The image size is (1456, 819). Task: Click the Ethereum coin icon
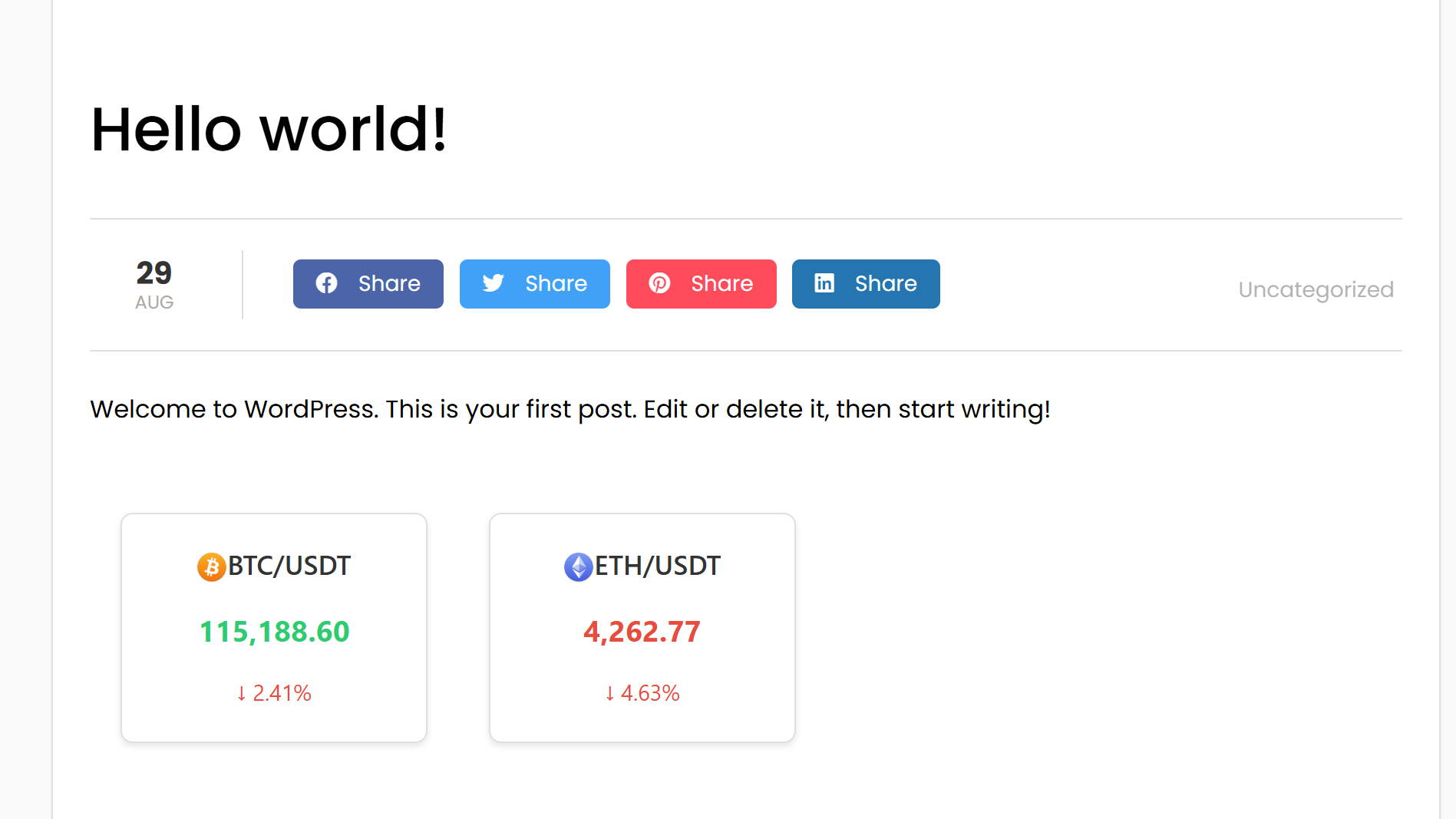tap(578, 567)
